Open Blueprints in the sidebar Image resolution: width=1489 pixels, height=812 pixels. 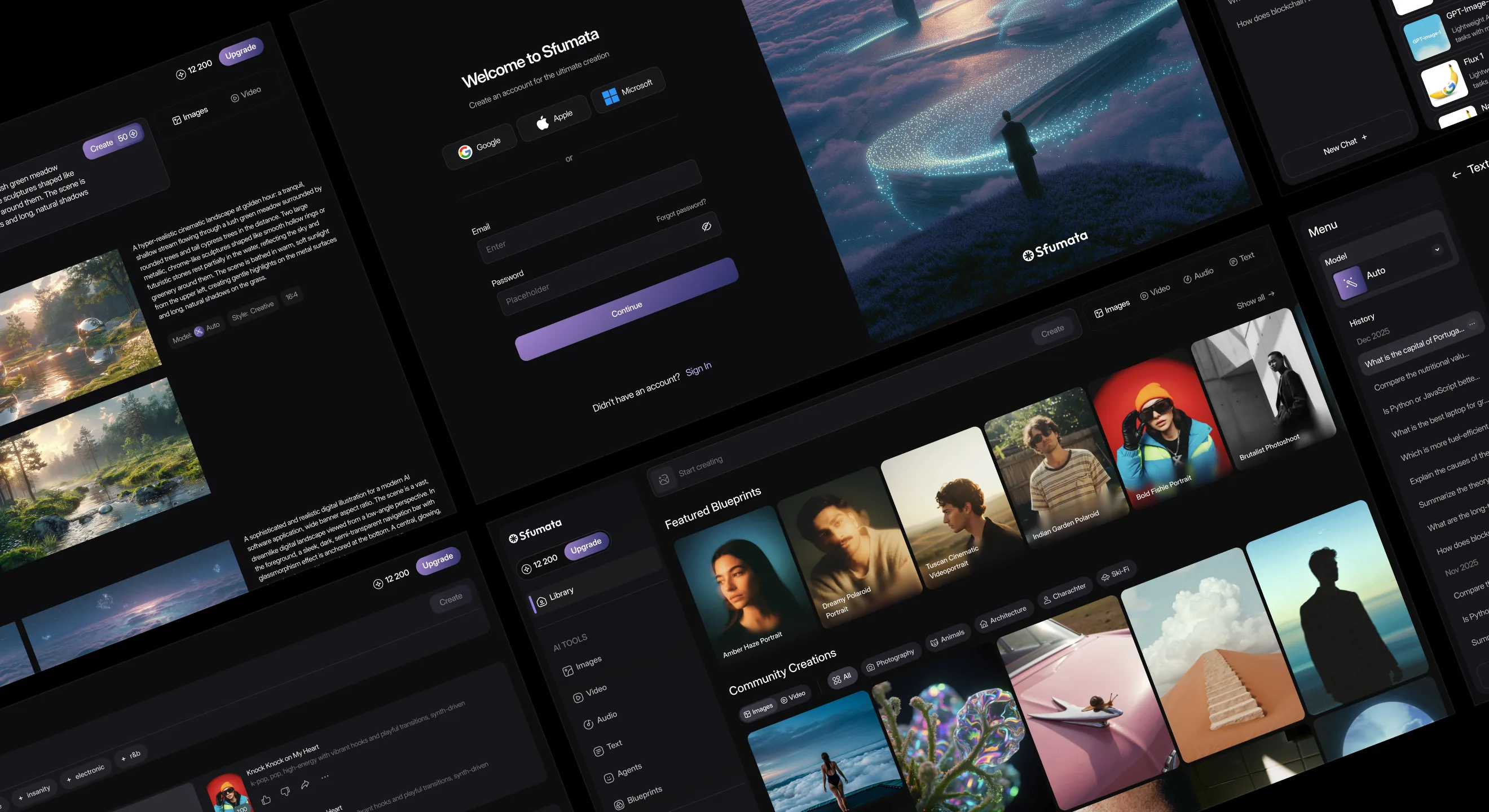click(x=638, y=798)
